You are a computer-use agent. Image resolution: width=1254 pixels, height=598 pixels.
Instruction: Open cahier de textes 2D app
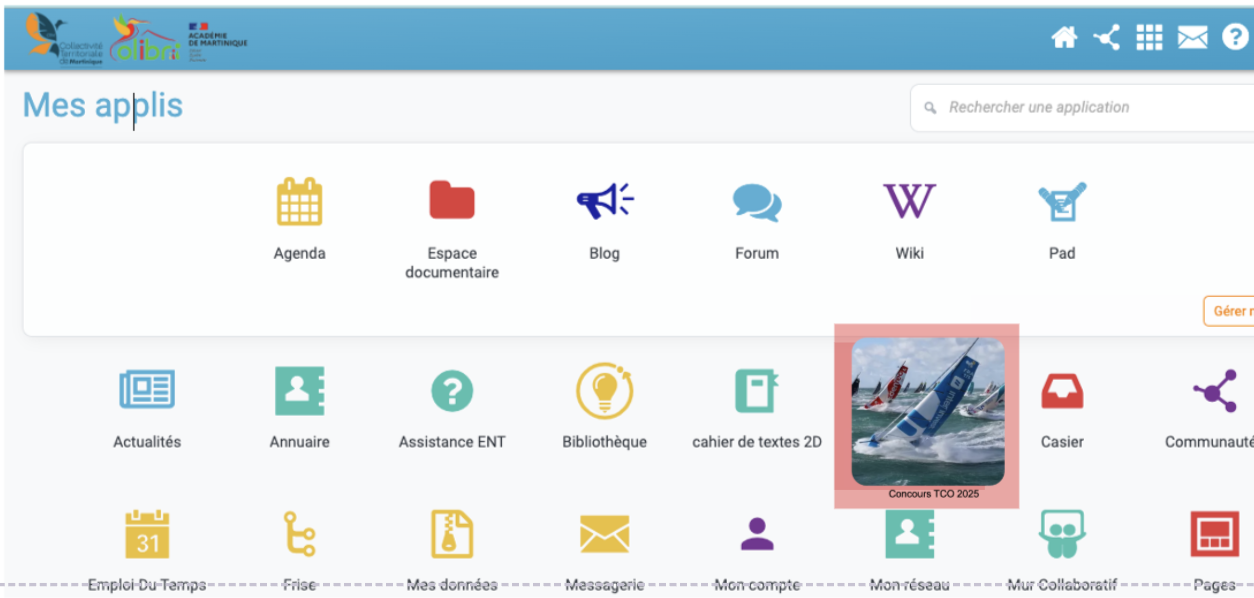pyautogui.click(x=757, y=391)
